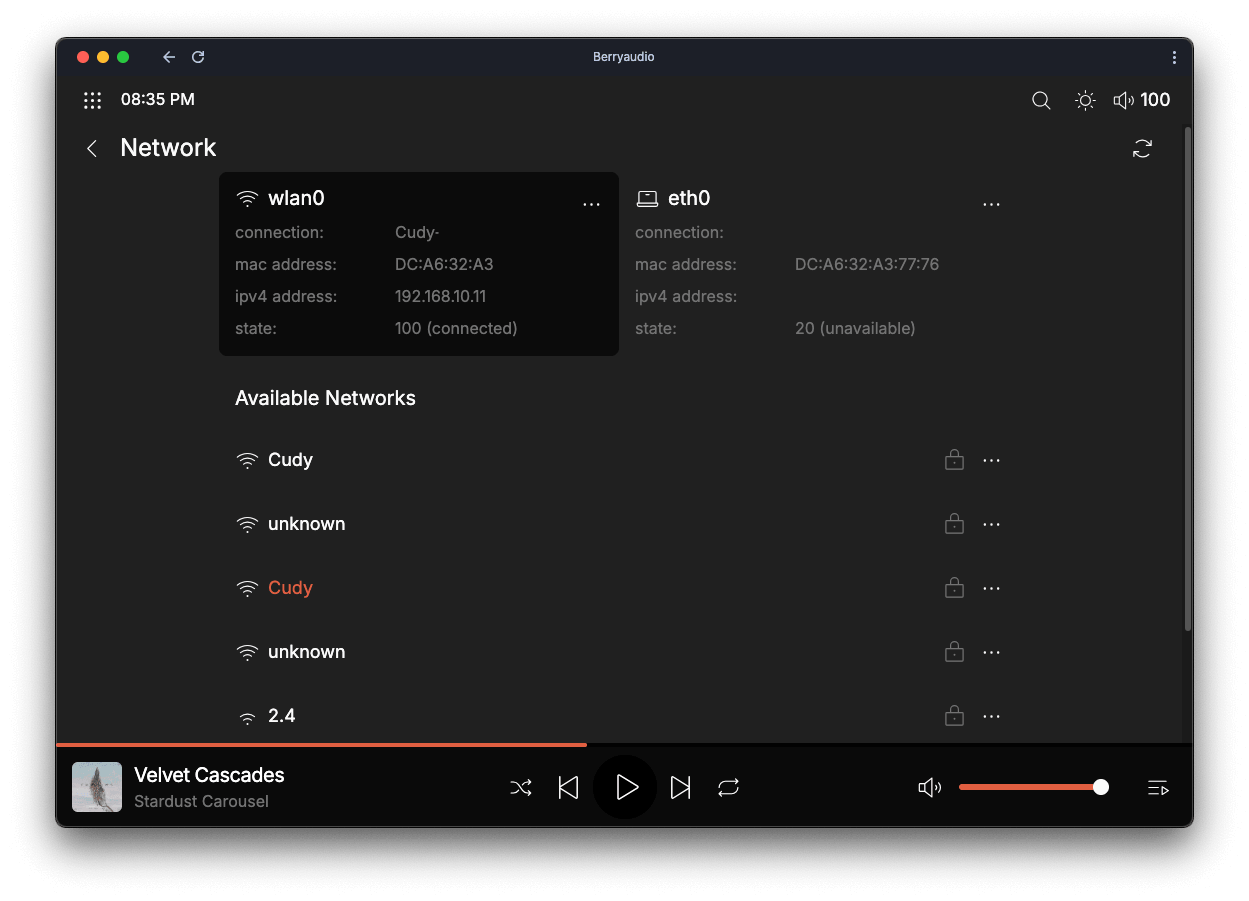Open the play queue icon
This screenshot has height=901, width=1249.
pos(1158,788)
